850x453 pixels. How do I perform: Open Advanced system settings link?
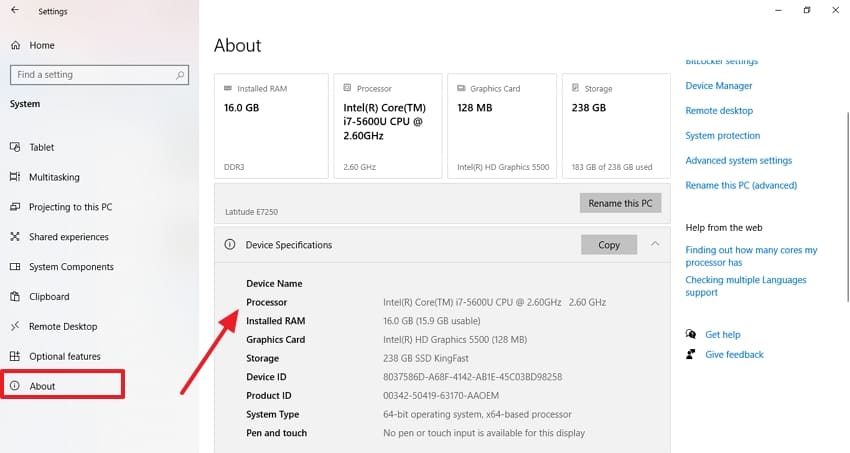tap(738, 160)
